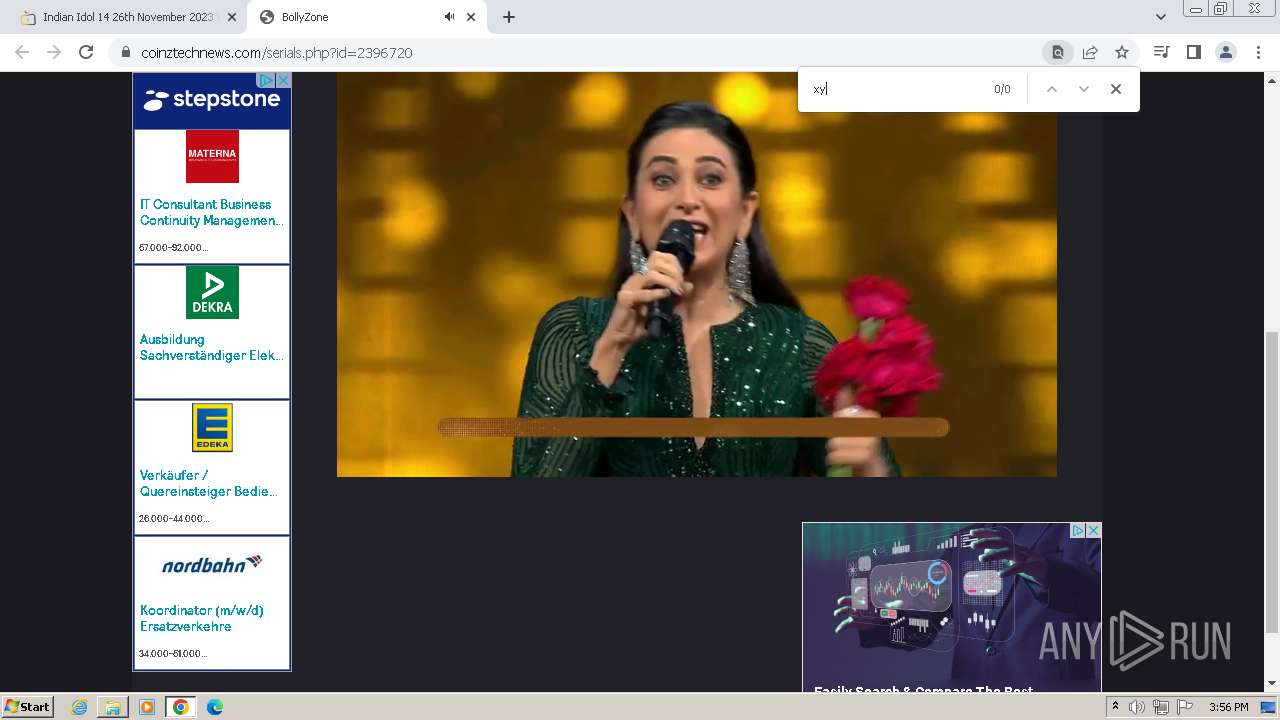This screenshot has width=1280, height=720.
Task: Close the bottom-right trading ad
Action: point(1094,530)
